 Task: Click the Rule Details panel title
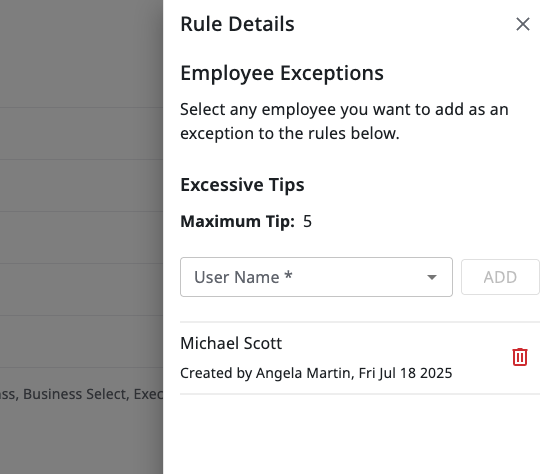(x=237, y=24)
